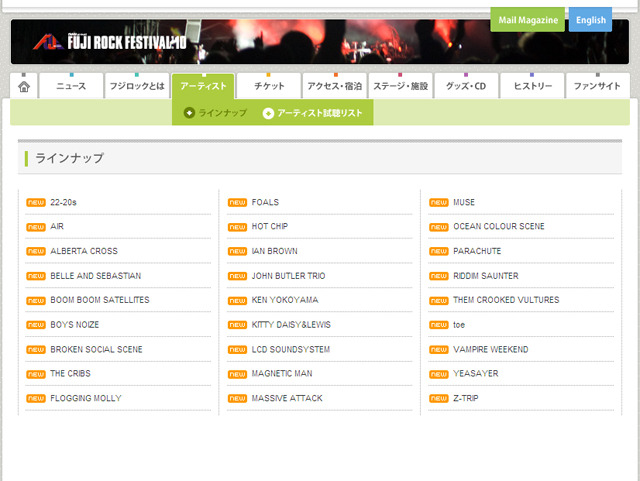
Task: Open the BELLE AND SEBASTIAN artist link
Action: pyautogui.click(x=96, y=276)
